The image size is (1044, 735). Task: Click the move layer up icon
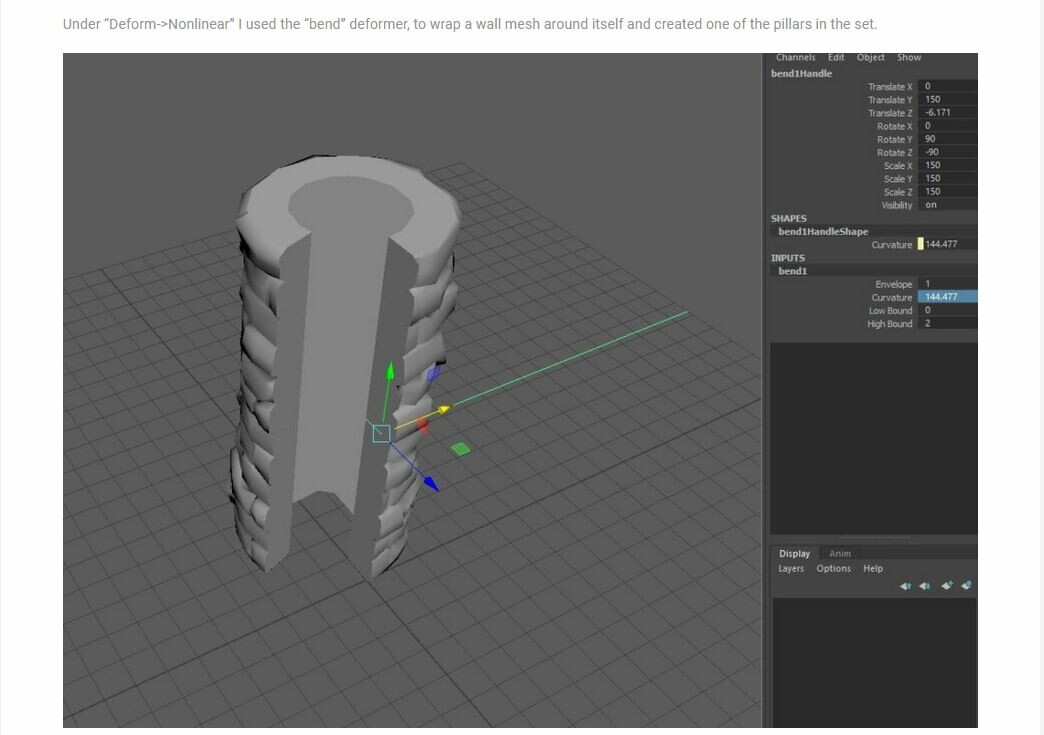[905, 586]
